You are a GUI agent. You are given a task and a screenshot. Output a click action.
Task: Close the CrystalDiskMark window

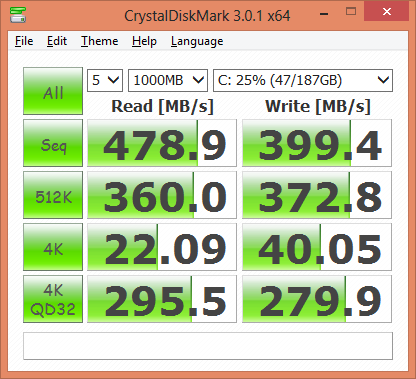pos(387,11)
